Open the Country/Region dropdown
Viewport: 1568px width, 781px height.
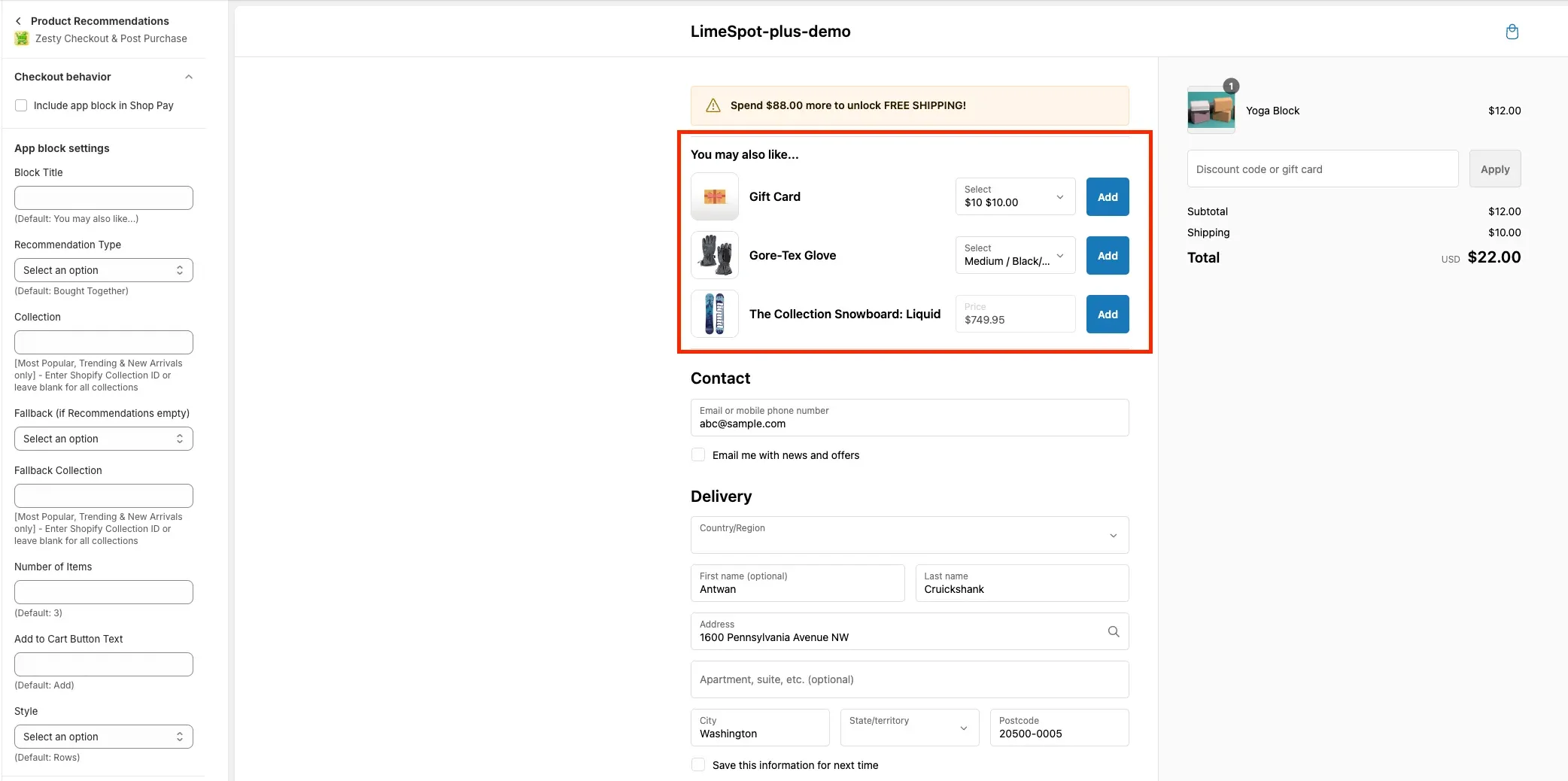(x=909, y=535)
